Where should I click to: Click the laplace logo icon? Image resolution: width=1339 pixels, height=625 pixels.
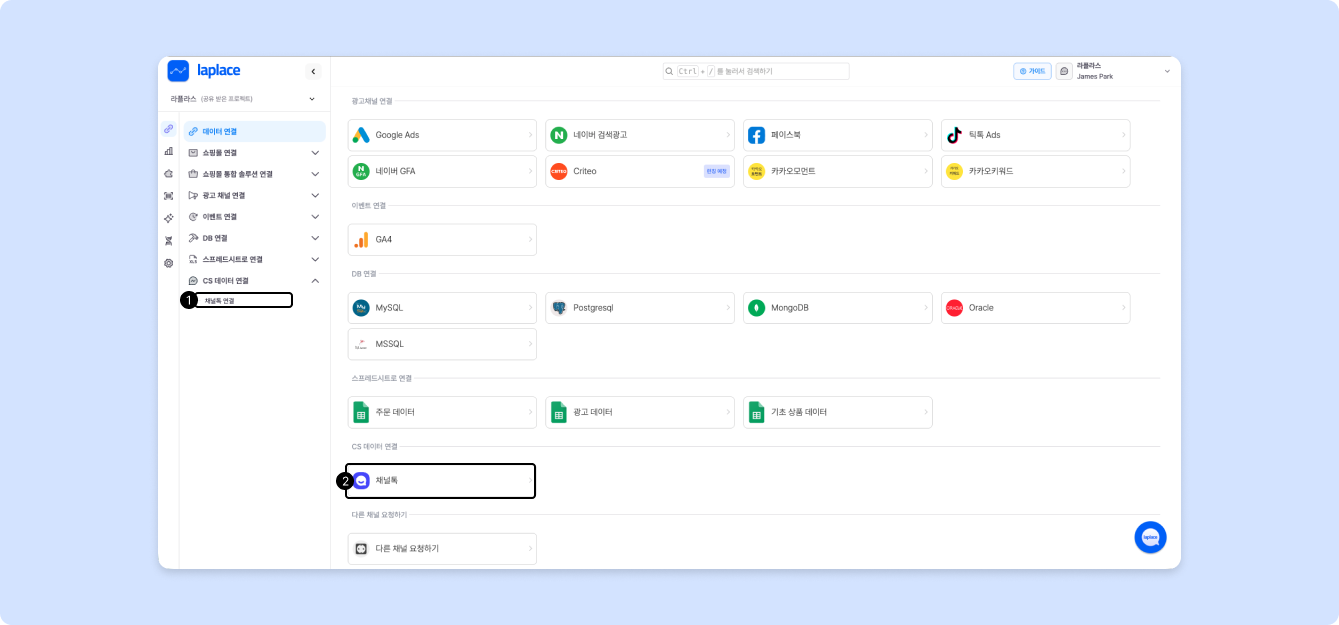tap(178, 71)
